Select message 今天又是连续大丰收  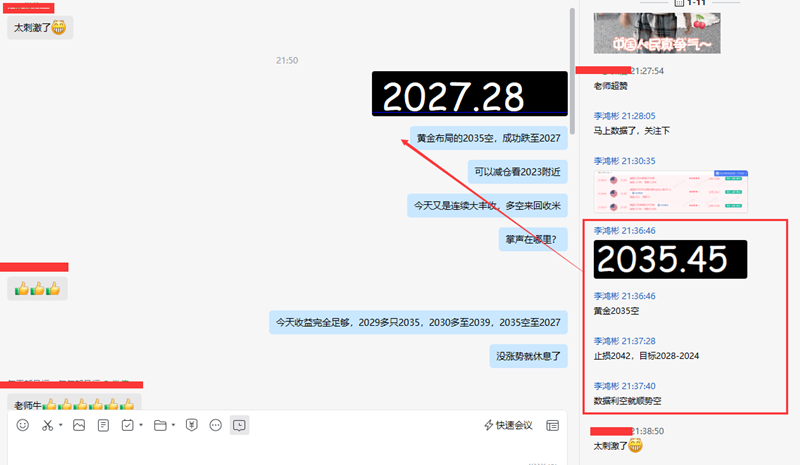click(487, 206)
